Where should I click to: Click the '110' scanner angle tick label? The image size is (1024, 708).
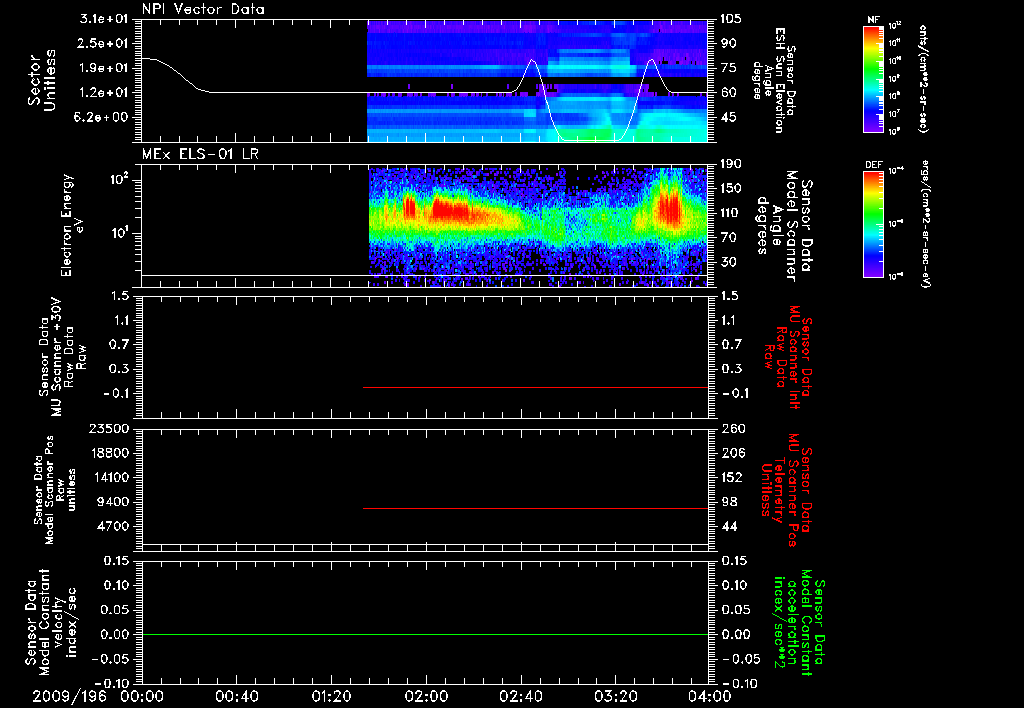click(731, 213)
